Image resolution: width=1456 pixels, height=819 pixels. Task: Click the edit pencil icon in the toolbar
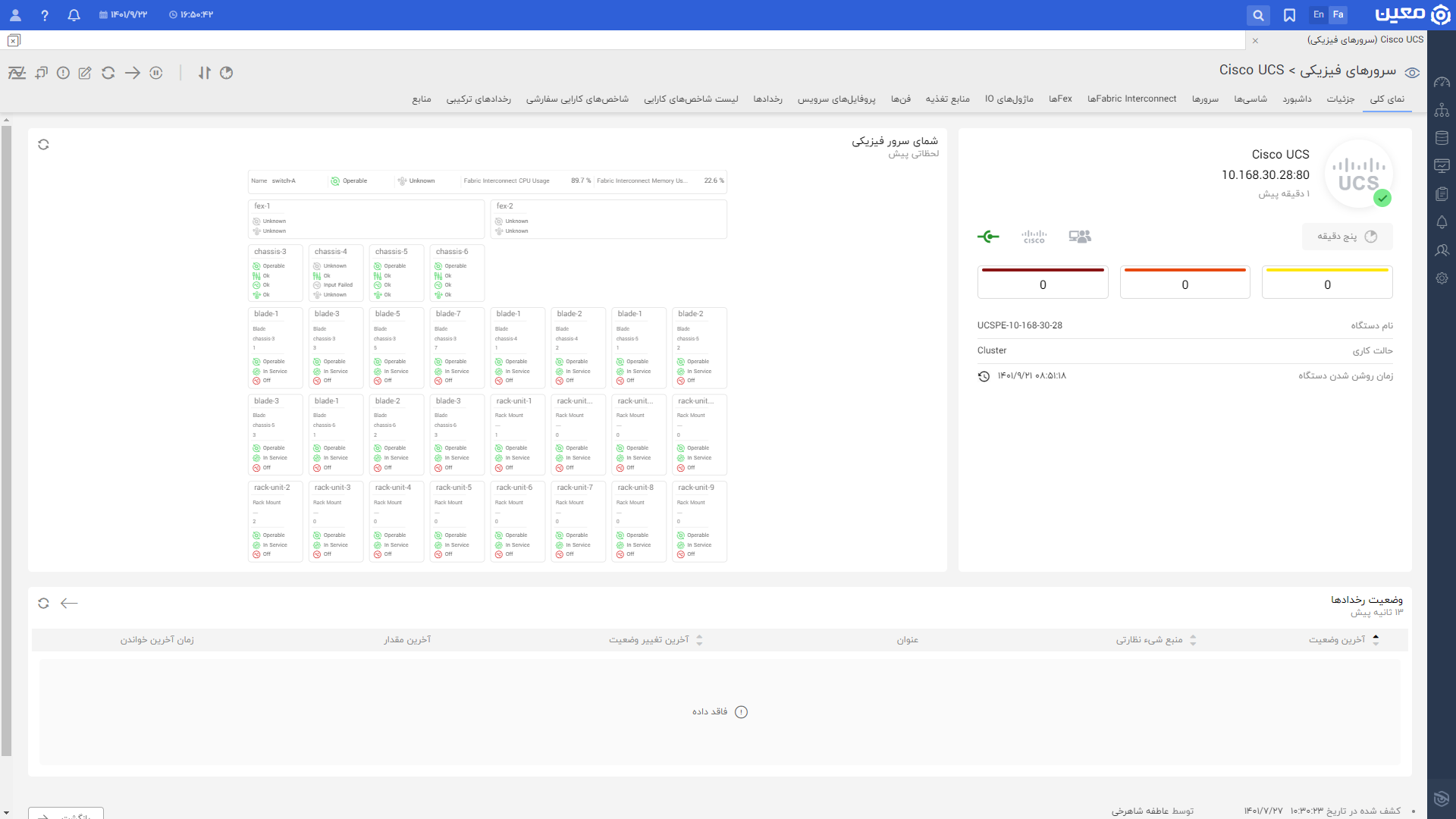click(85, 73)
